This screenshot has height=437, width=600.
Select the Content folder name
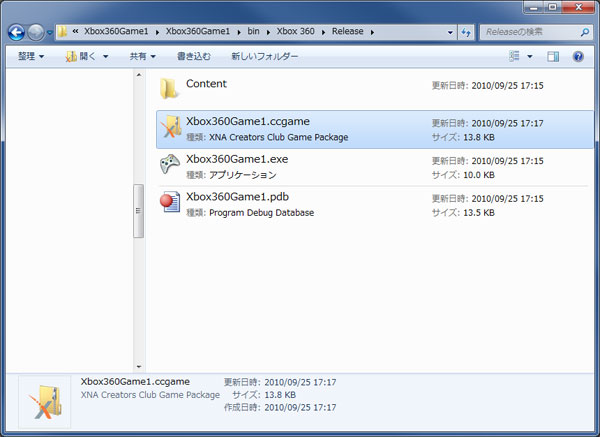coord(206,83)
